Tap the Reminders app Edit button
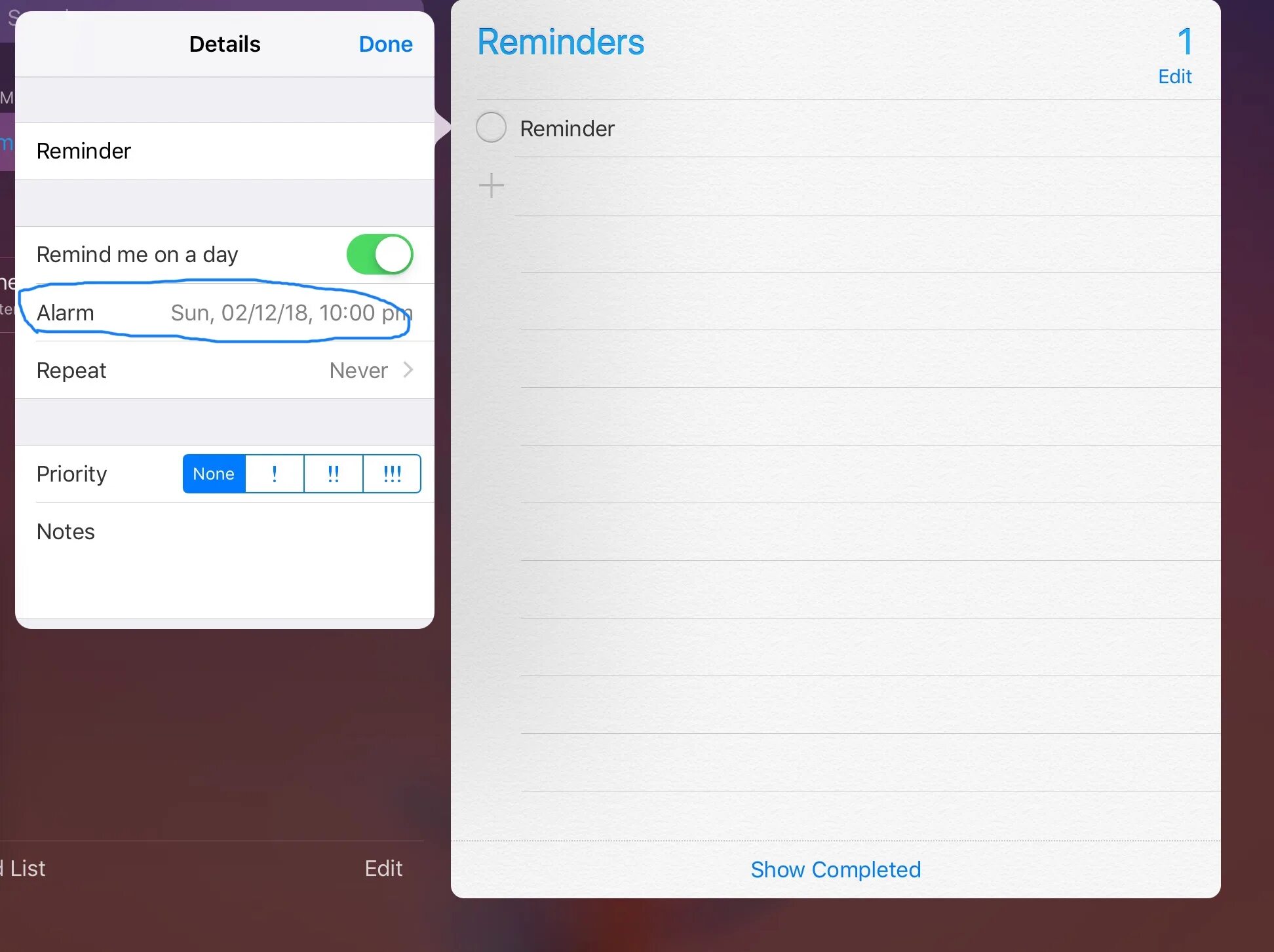Screen dimensions: 1274x952 click(x=1175, y=76)
